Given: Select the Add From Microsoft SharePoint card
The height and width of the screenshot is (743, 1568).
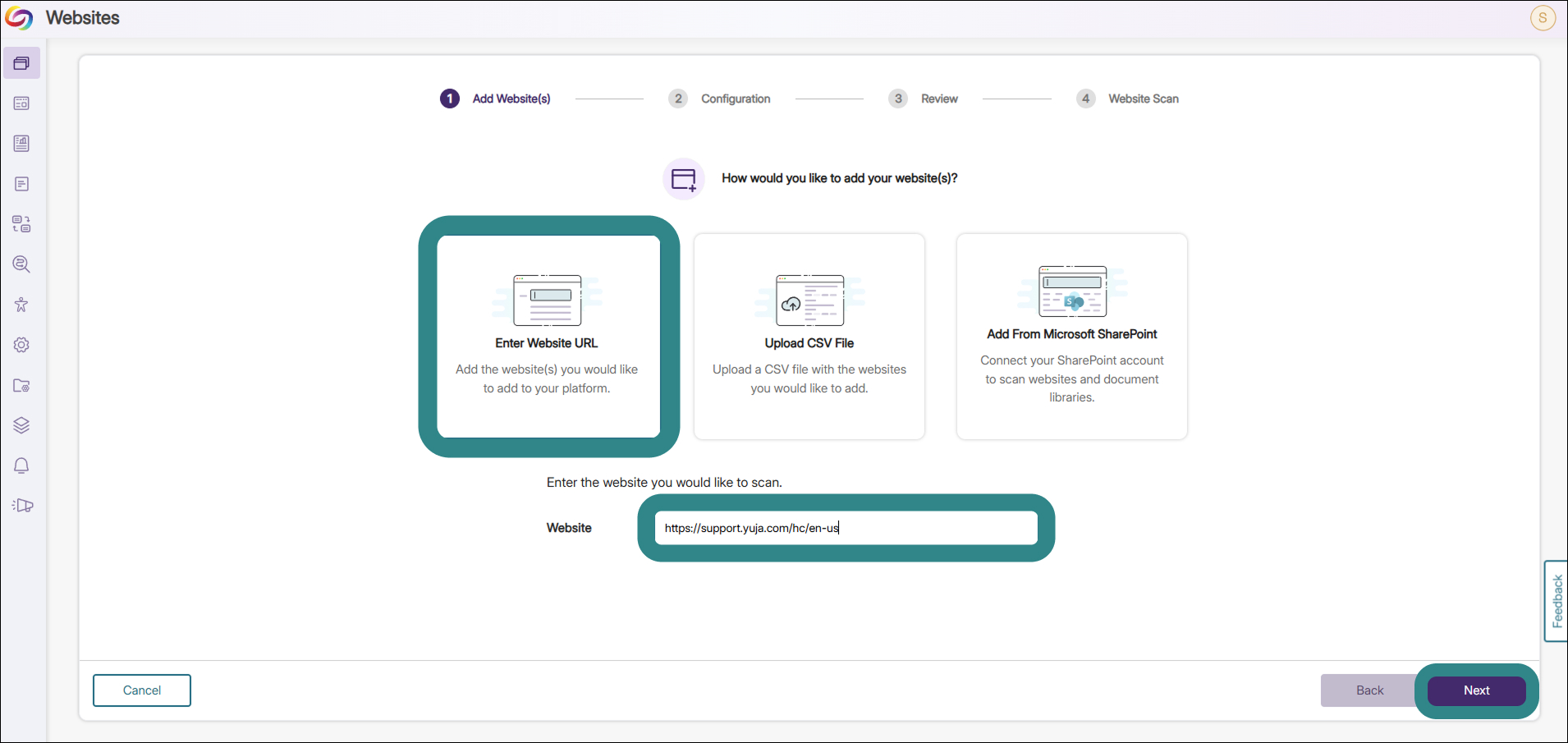Looking at the screenshot, I should (x=1072, y=337).
